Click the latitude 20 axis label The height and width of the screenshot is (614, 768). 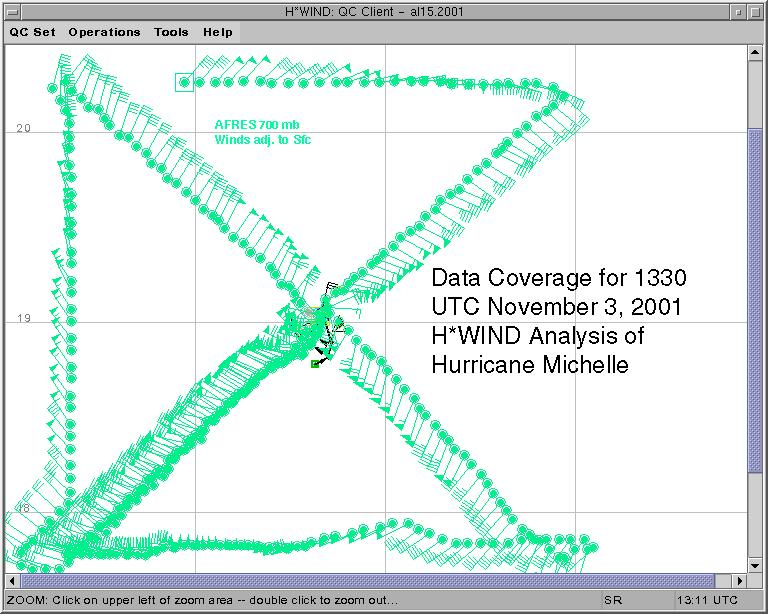click(23, 128)
